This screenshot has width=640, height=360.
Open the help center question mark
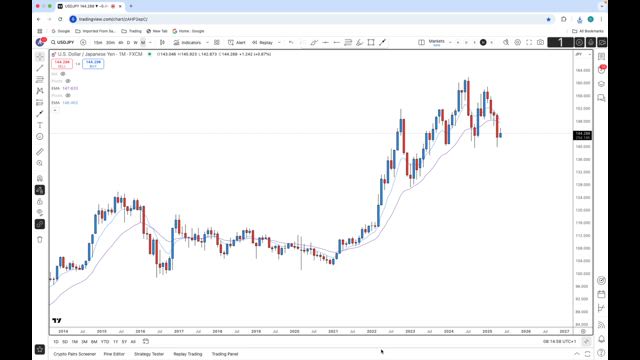601,353
